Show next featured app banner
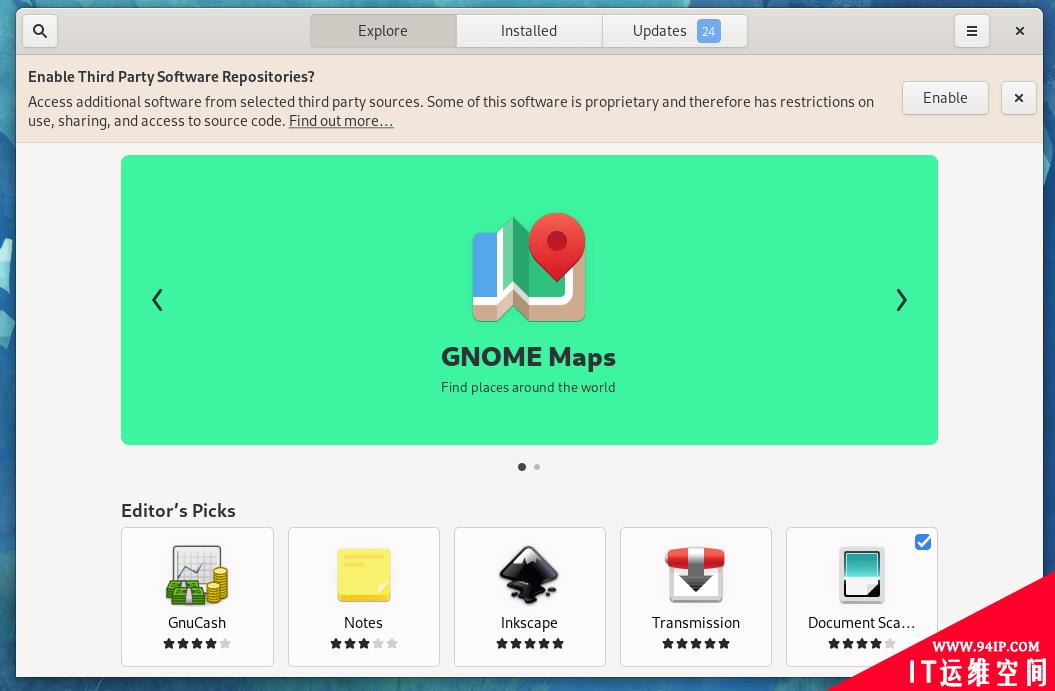 tap(902, 300)
